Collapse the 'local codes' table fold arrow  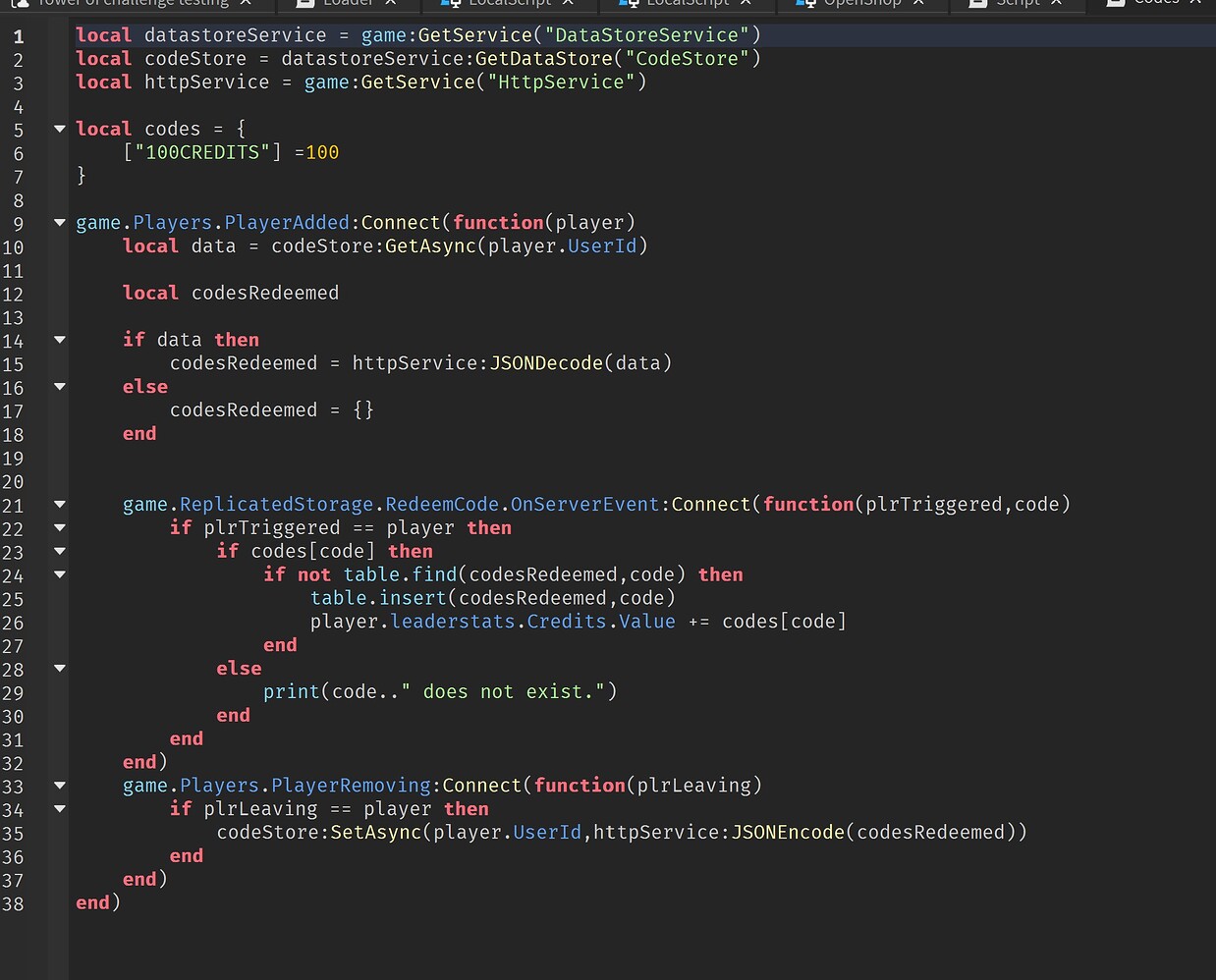pyautogui.click(x=60, y=129)
